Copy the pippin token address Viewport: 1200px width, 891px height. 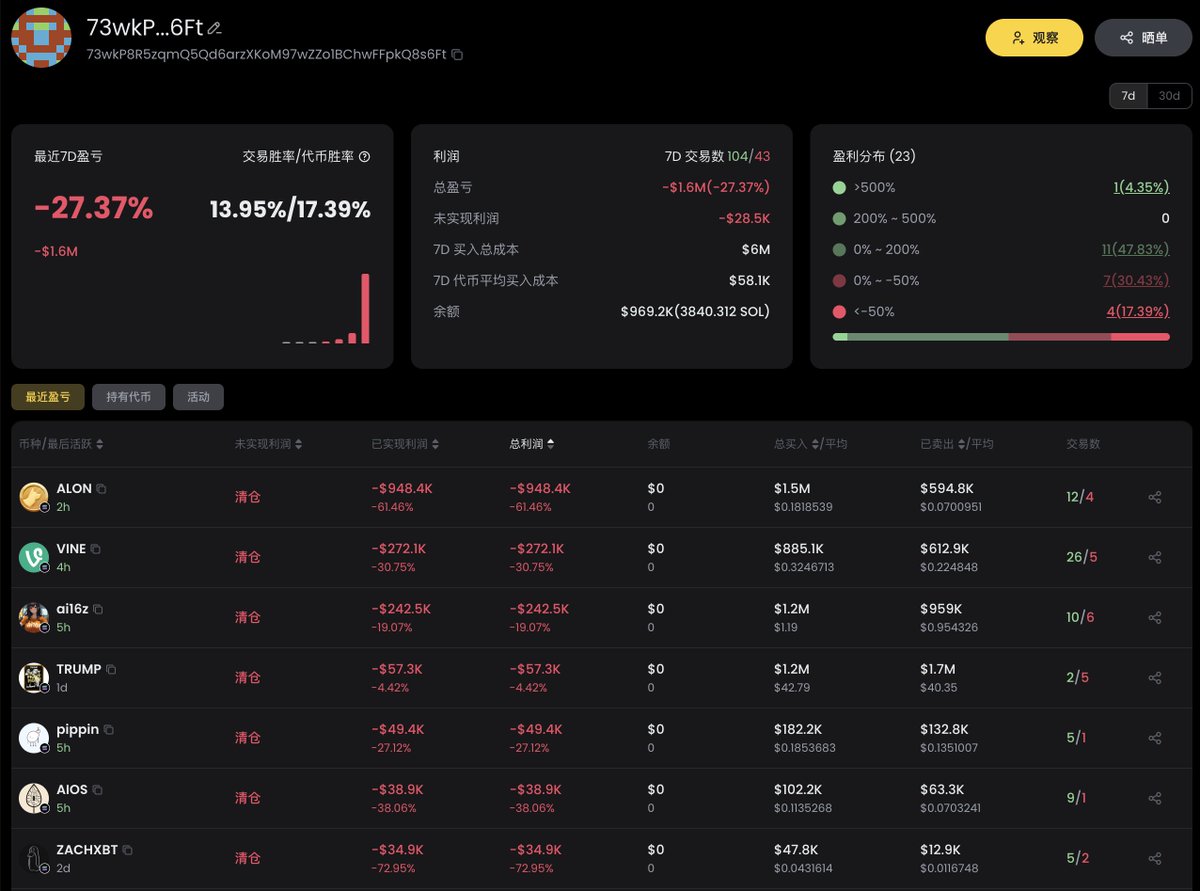click(109, 730)
